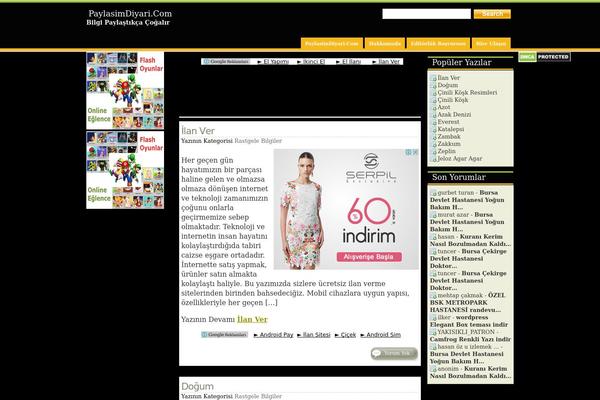This screenshot has height=400, width=600.
Task: Click the İlan Sitesi ad link
Action: pyautogui.click(x=316, y=335)
